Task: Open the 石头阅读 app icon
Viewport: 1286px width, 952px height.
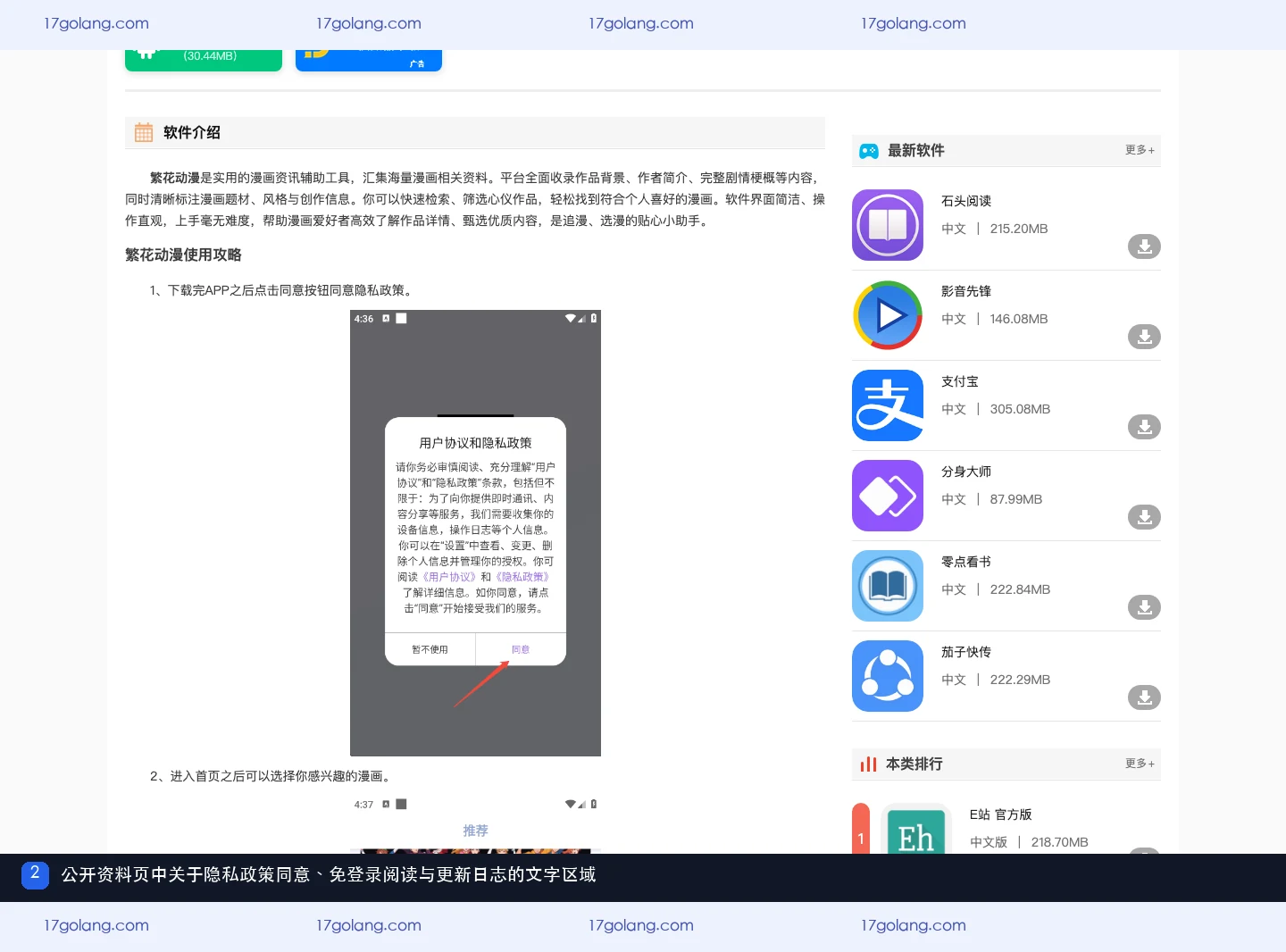Action: [x=888, y=225]
